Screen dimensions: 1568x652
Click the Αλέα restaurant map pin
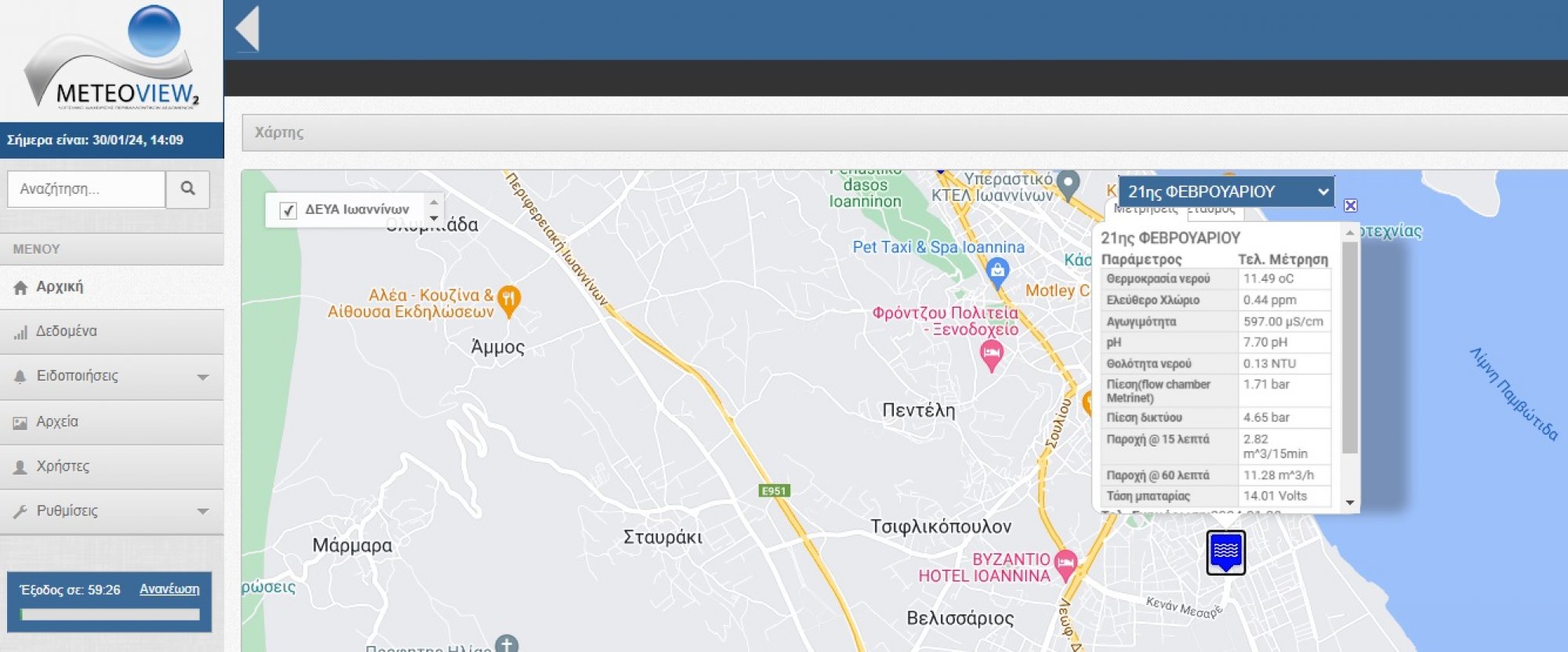tap(509, 300)
